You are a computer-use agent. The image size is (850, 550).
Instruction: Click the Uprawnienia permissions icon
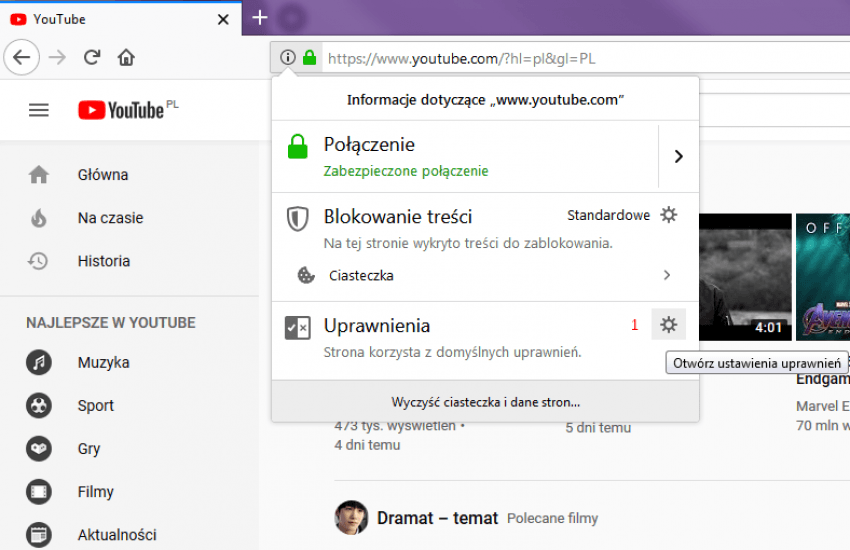(x=298, y=328)
